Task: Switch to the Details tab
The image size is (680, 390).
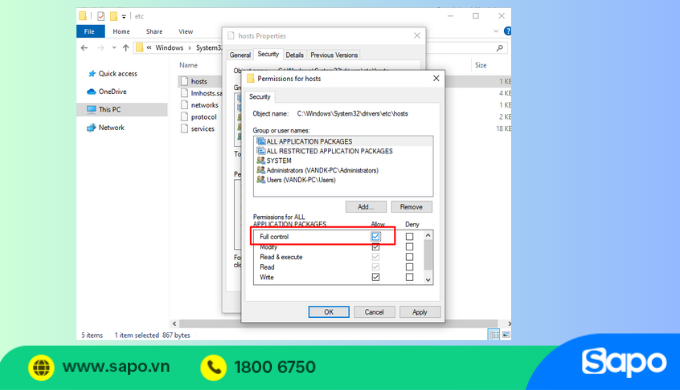Action: click(x=294, y=55)
